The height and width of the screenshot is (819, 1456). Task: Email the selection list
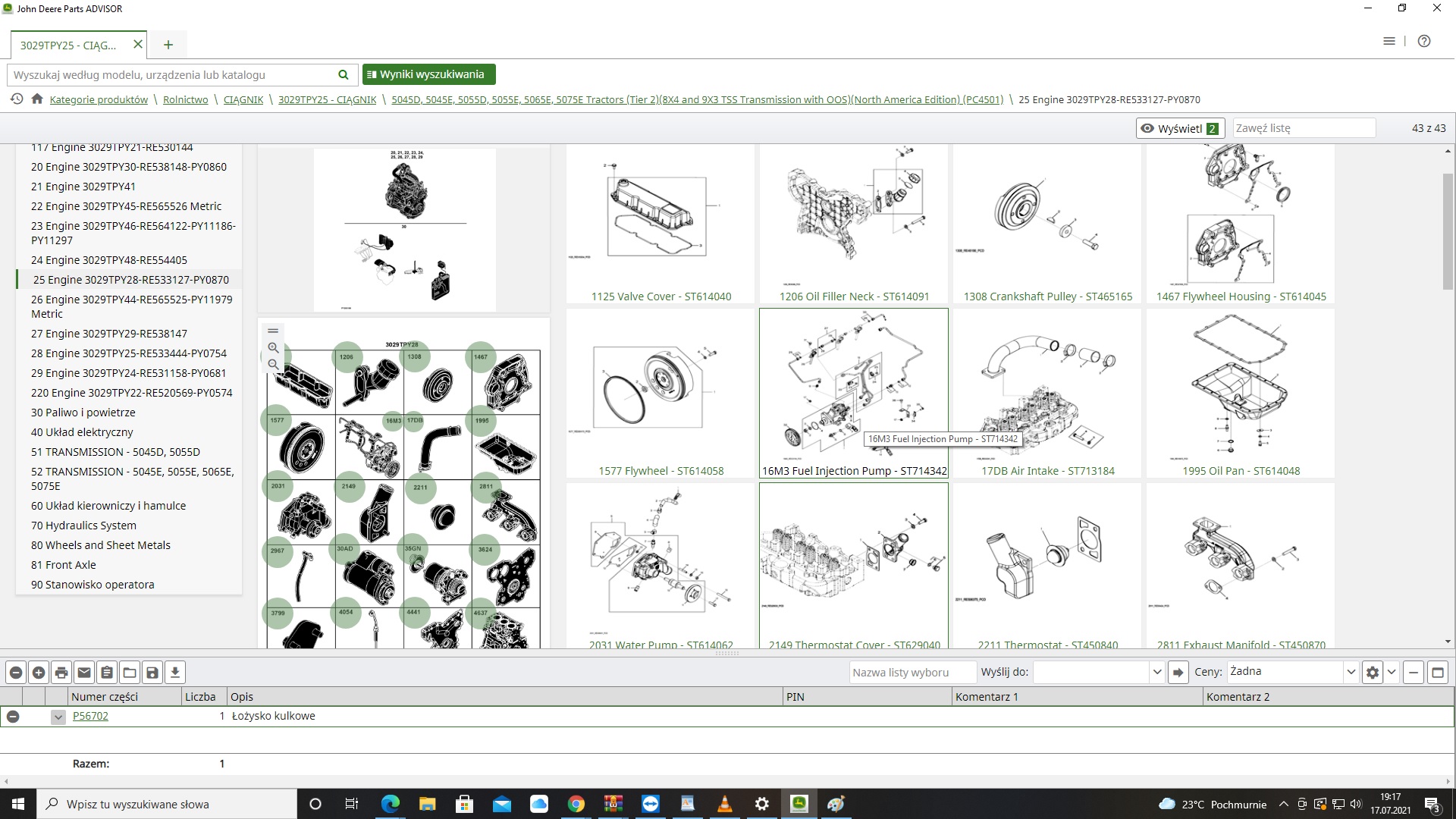point(84,673)
